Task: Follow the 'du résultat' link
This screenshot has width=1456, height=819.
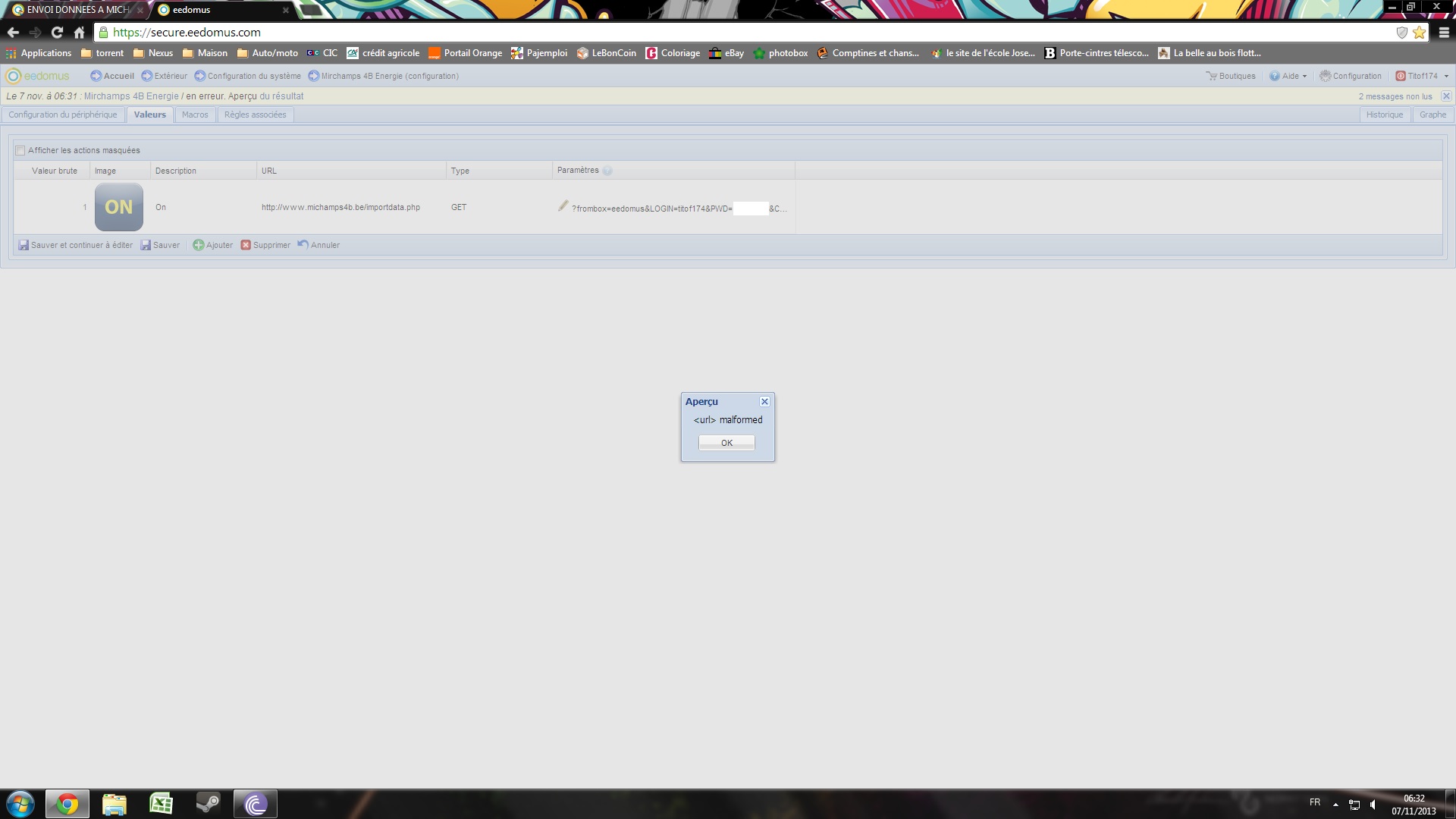Action: 281,96
